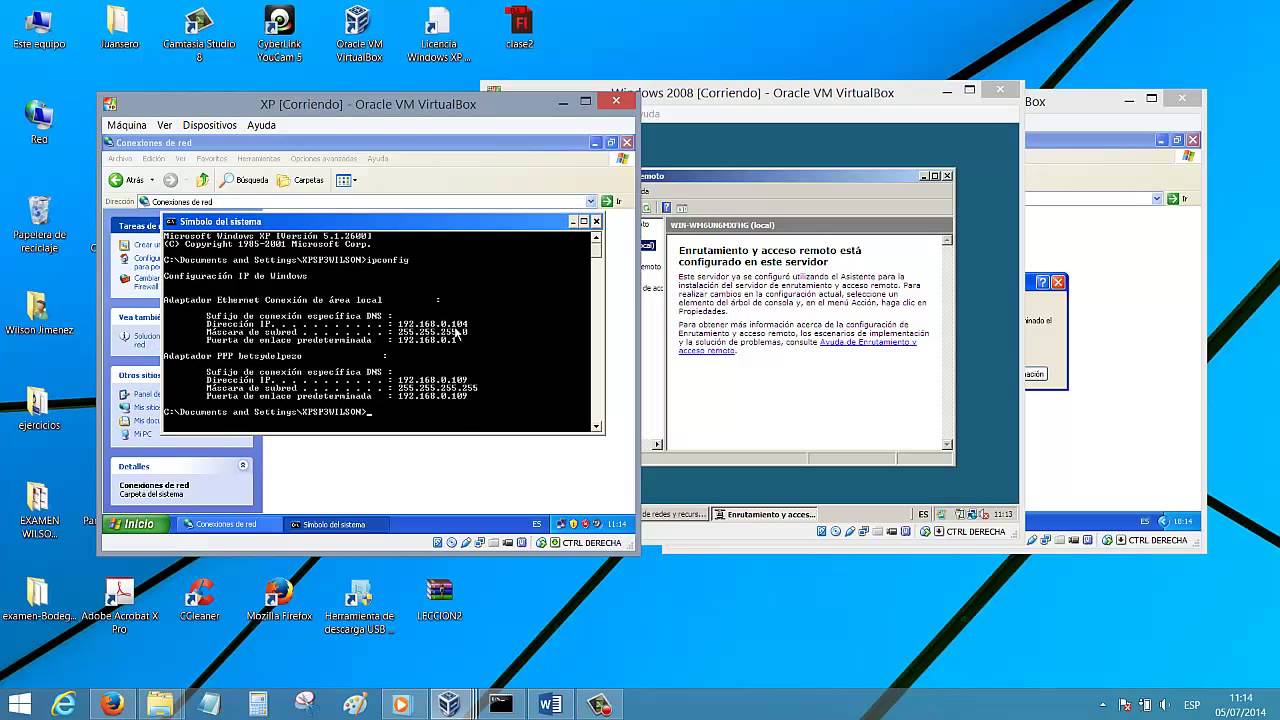The height and width of the screenshot is (720, 1280).
Task: Click the Búsqueda search button
Action: [x=245, y=180]
